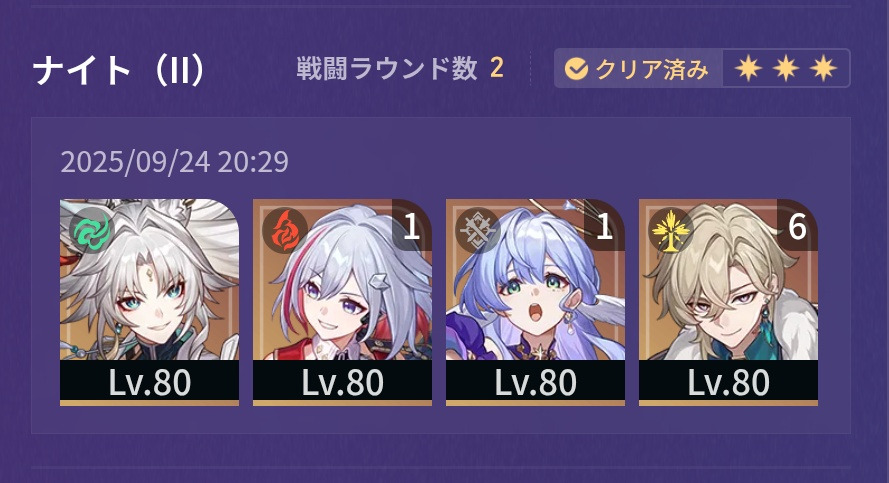The image size is (889, 483).
Task: Click the 戦闘ラウンド数 2 text
Action: [400, 69]
